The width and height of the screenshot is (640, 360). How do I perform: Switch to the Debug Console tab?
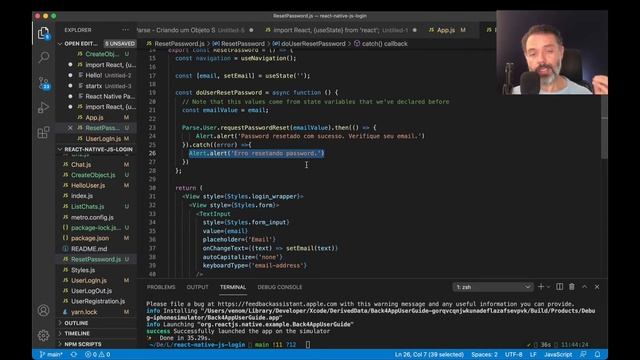280,287
